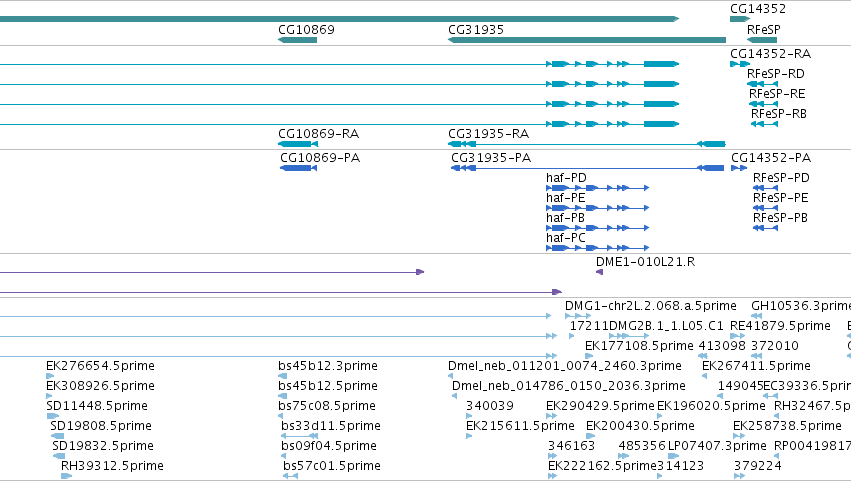This screenshot has width=851, height=481.
Task: Click the EK196020.5prime EST label
Action: coord(712,406)
